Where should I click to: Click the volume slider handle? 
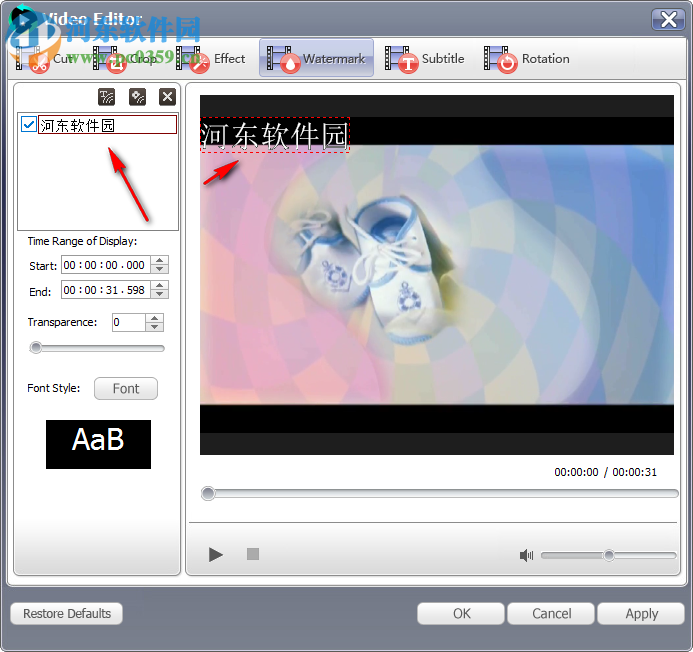(609, 555)
